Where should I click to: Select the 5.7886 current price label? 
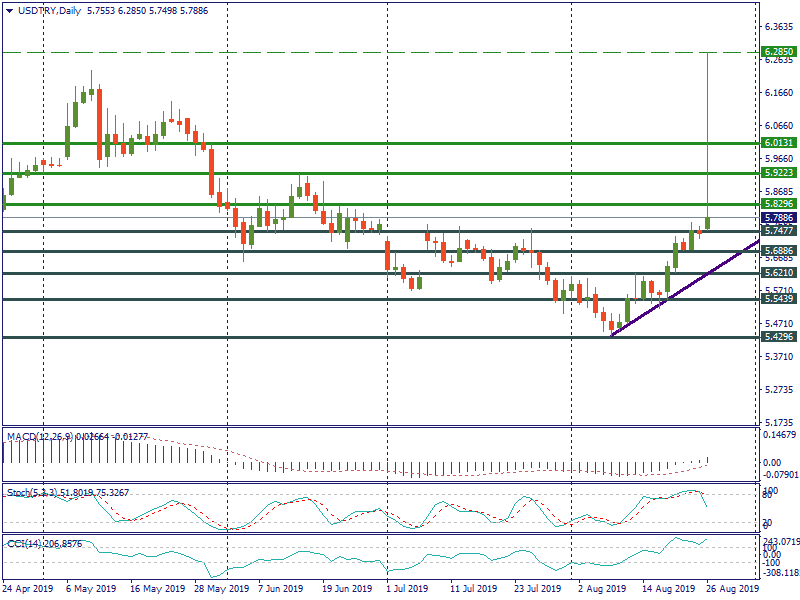(x=777, y=217)
